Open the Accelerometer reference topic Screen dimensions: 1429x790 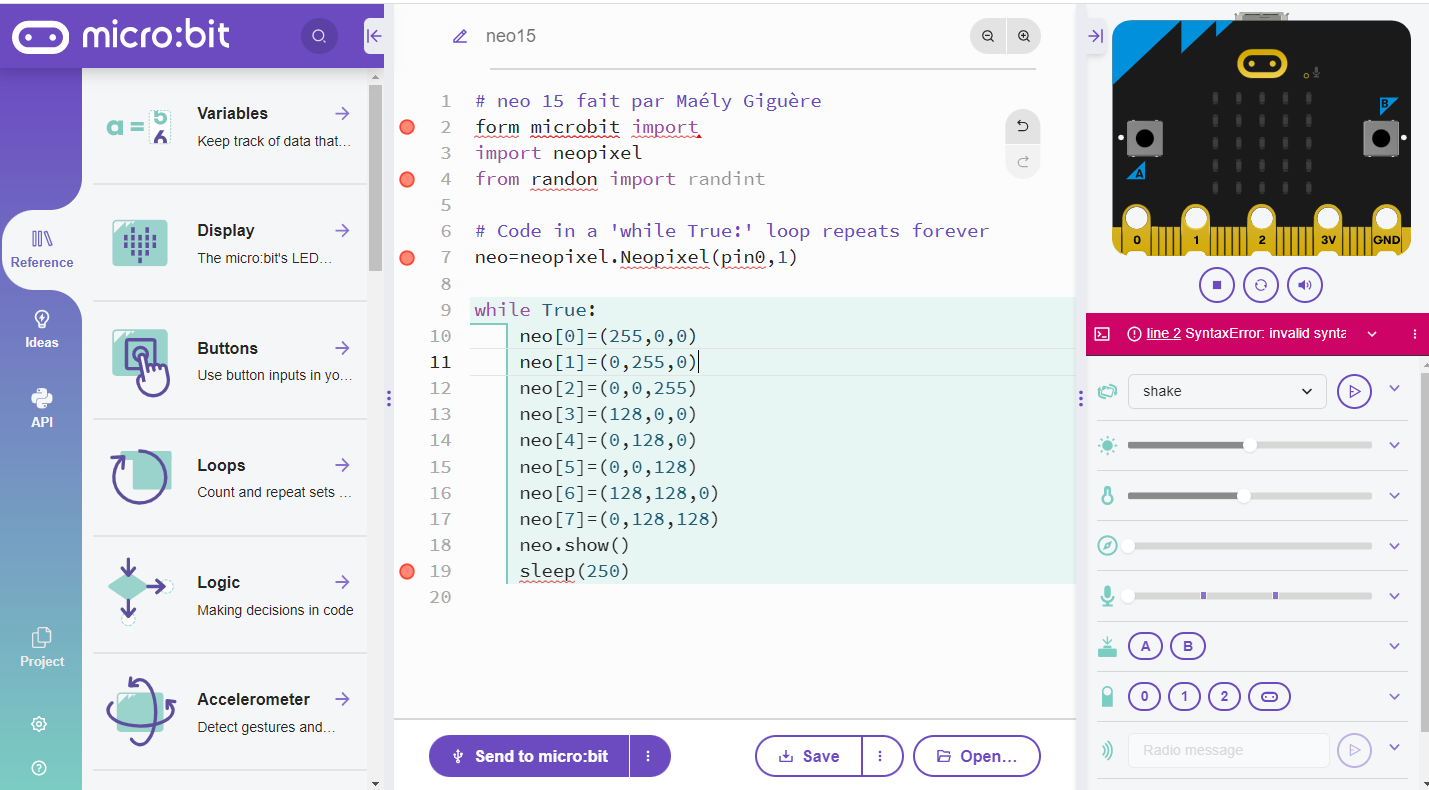[230, 711]
